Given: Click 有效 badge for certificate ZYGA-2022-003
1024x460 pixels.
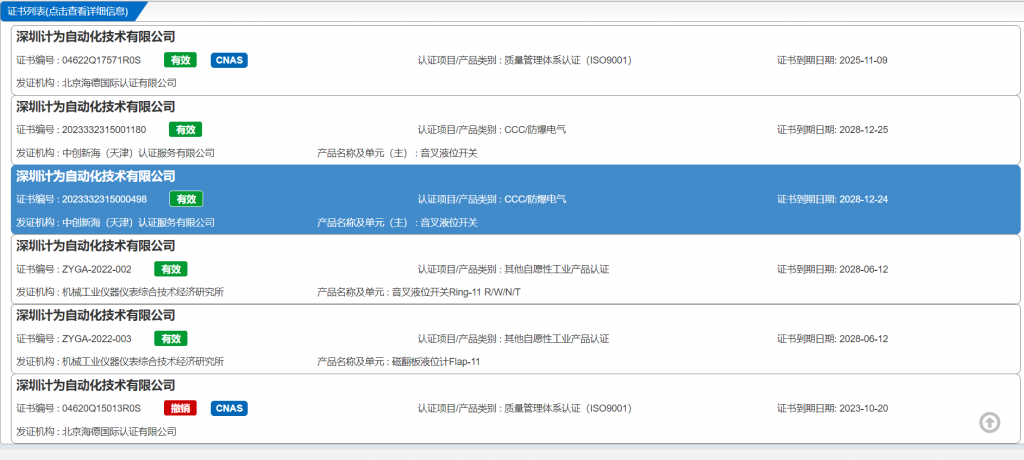Looking at the screenshot, I should (x=171, y=338).
